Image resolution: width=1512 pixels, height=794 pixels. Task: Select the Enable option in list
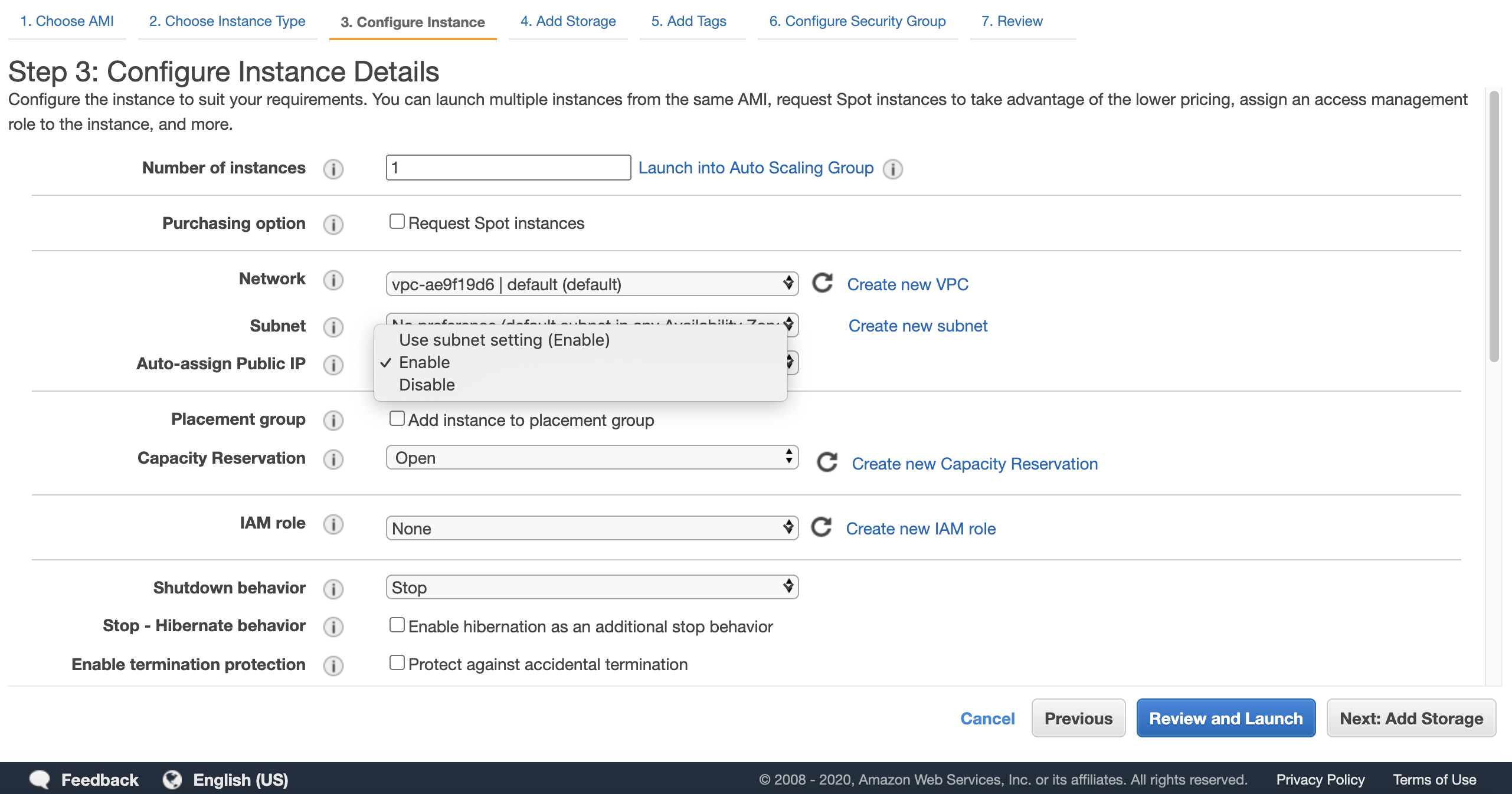[581, 362]
